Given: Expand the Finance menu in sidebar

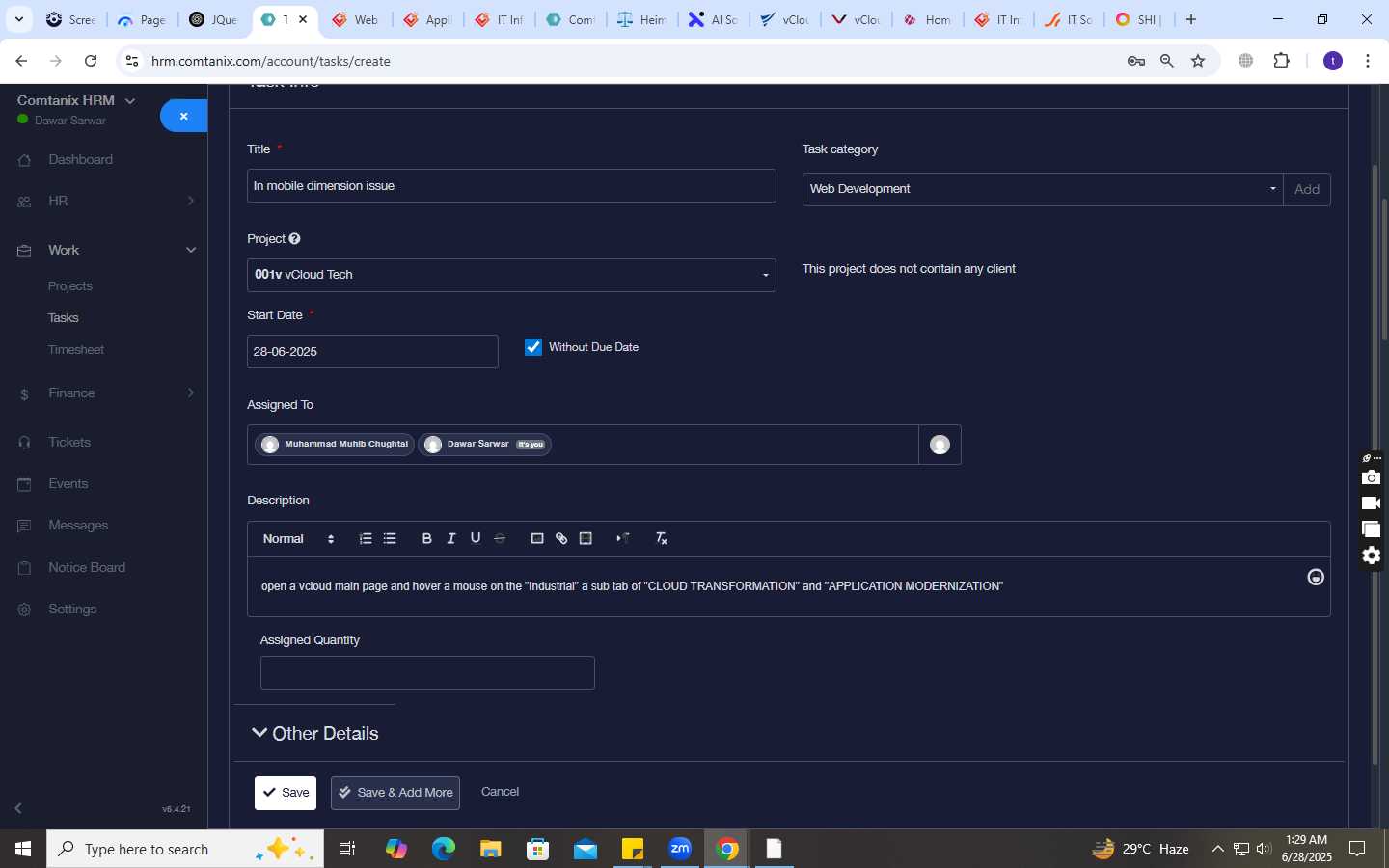Looking at the screenshot, I should pos(104,393).
